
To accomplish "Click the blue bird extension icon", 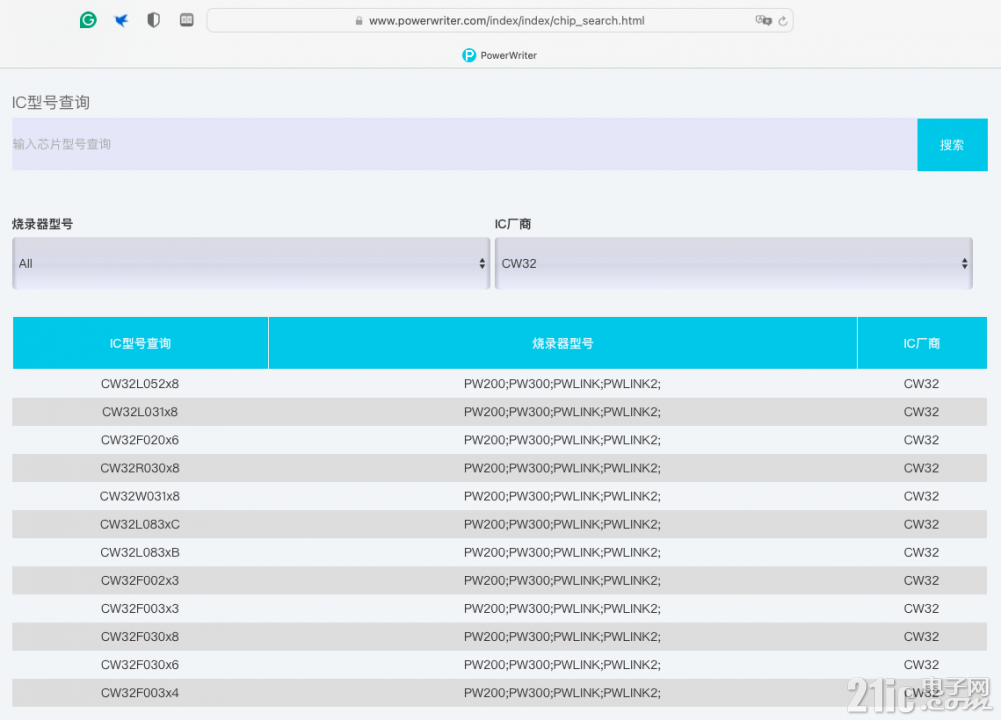I will [x=121, y=20].
